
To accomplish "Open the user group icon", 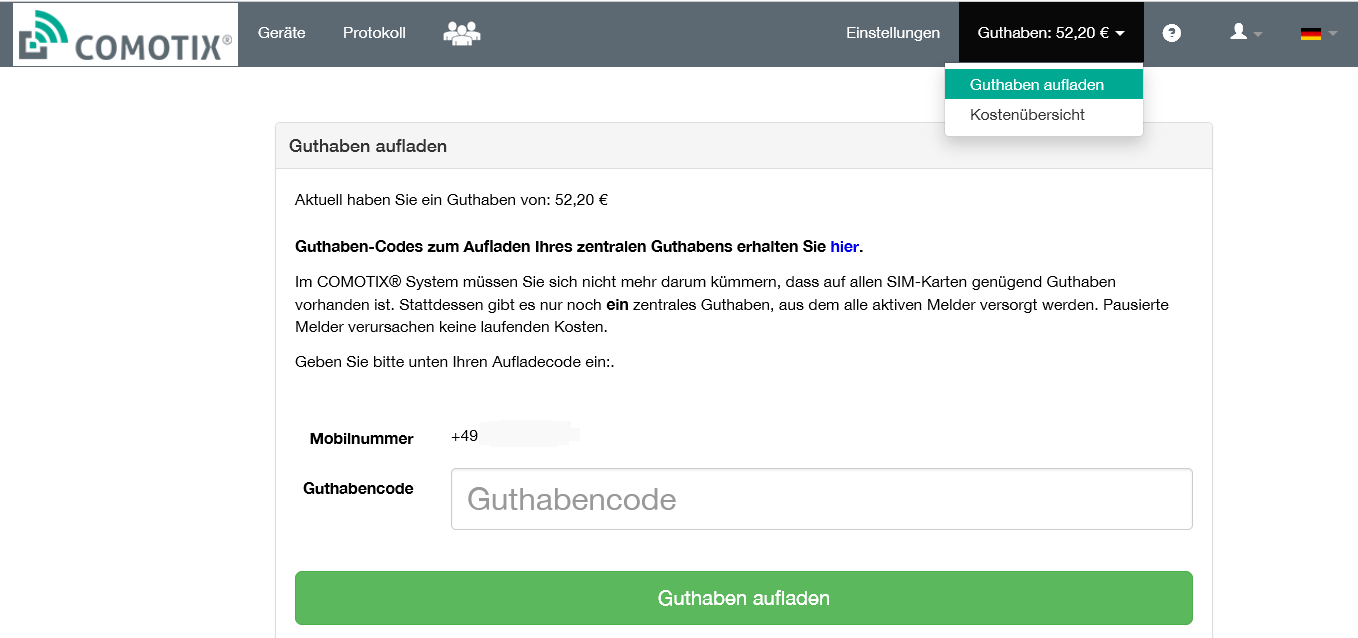I will pos(461,33).
